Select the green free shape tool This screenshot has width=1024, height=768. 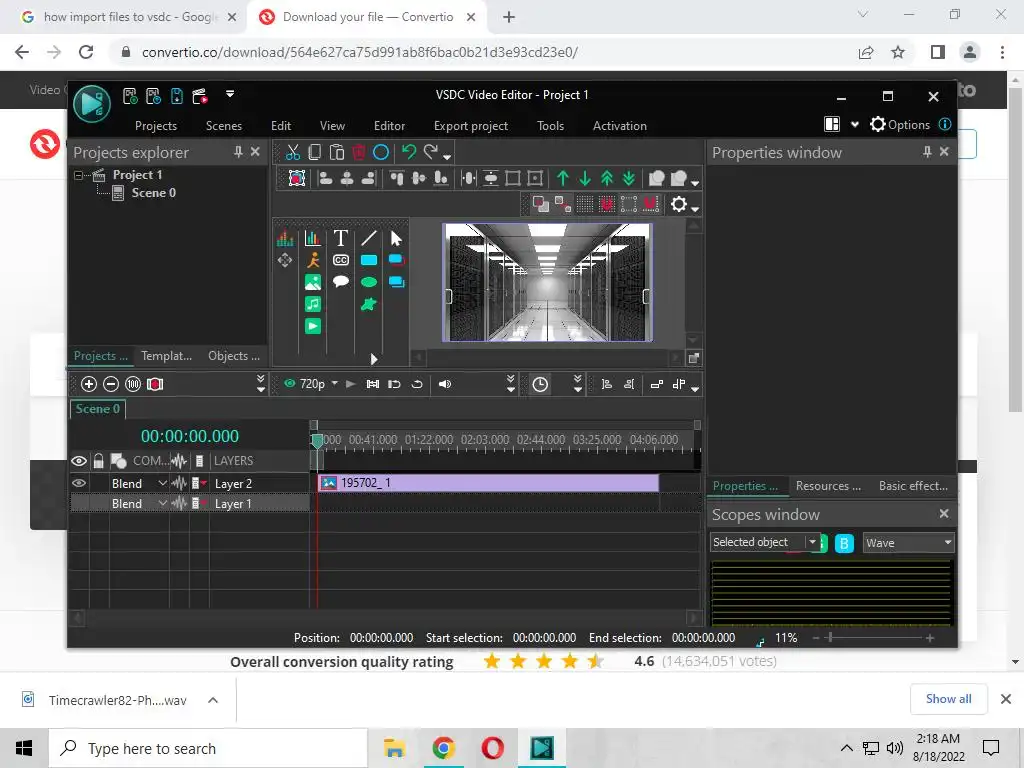pyautogui.click(x=369, y=304)
